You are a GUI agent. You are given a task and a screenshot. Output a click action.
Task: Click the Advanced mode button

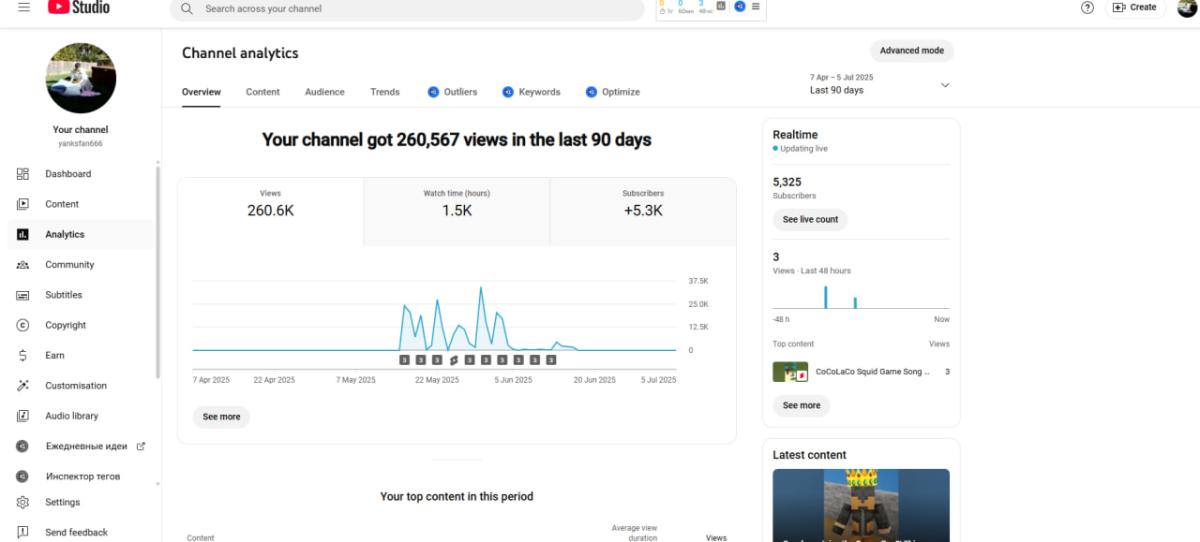coord(911,51)
